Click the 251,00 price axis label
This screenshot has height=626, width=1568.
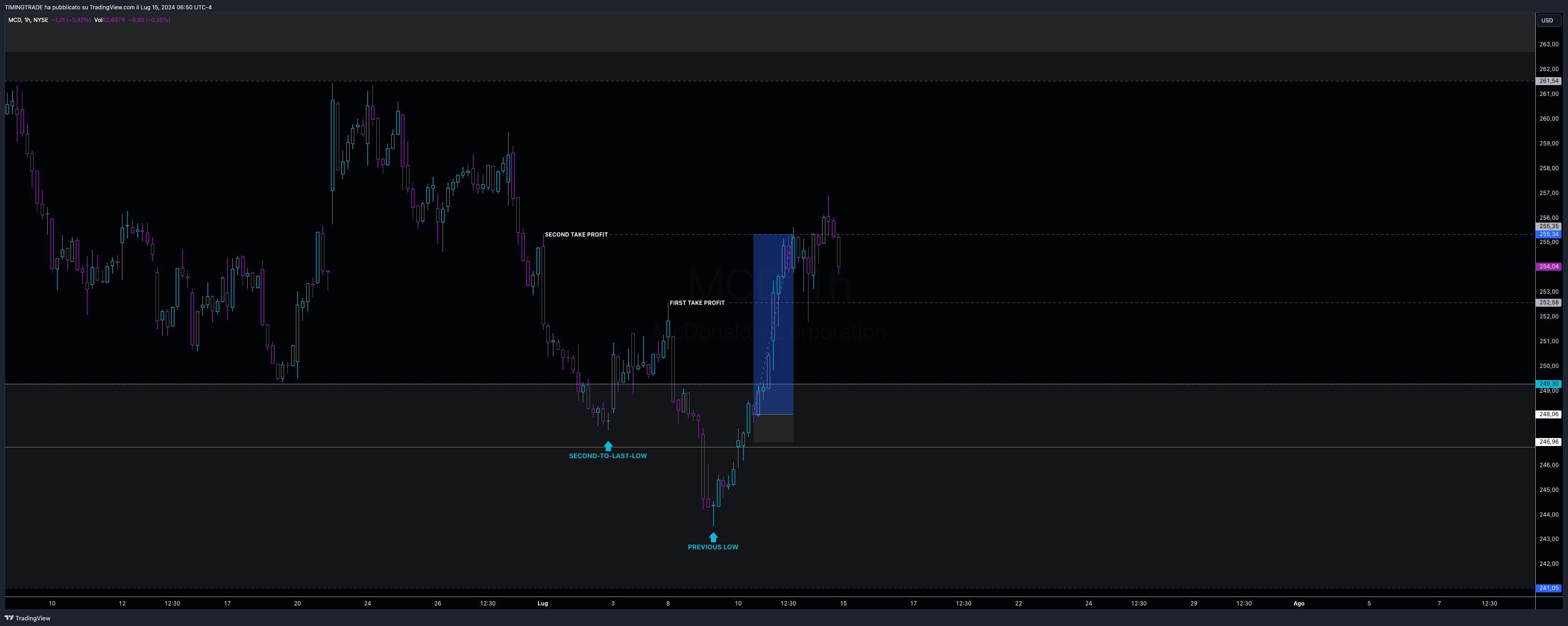1548,341
